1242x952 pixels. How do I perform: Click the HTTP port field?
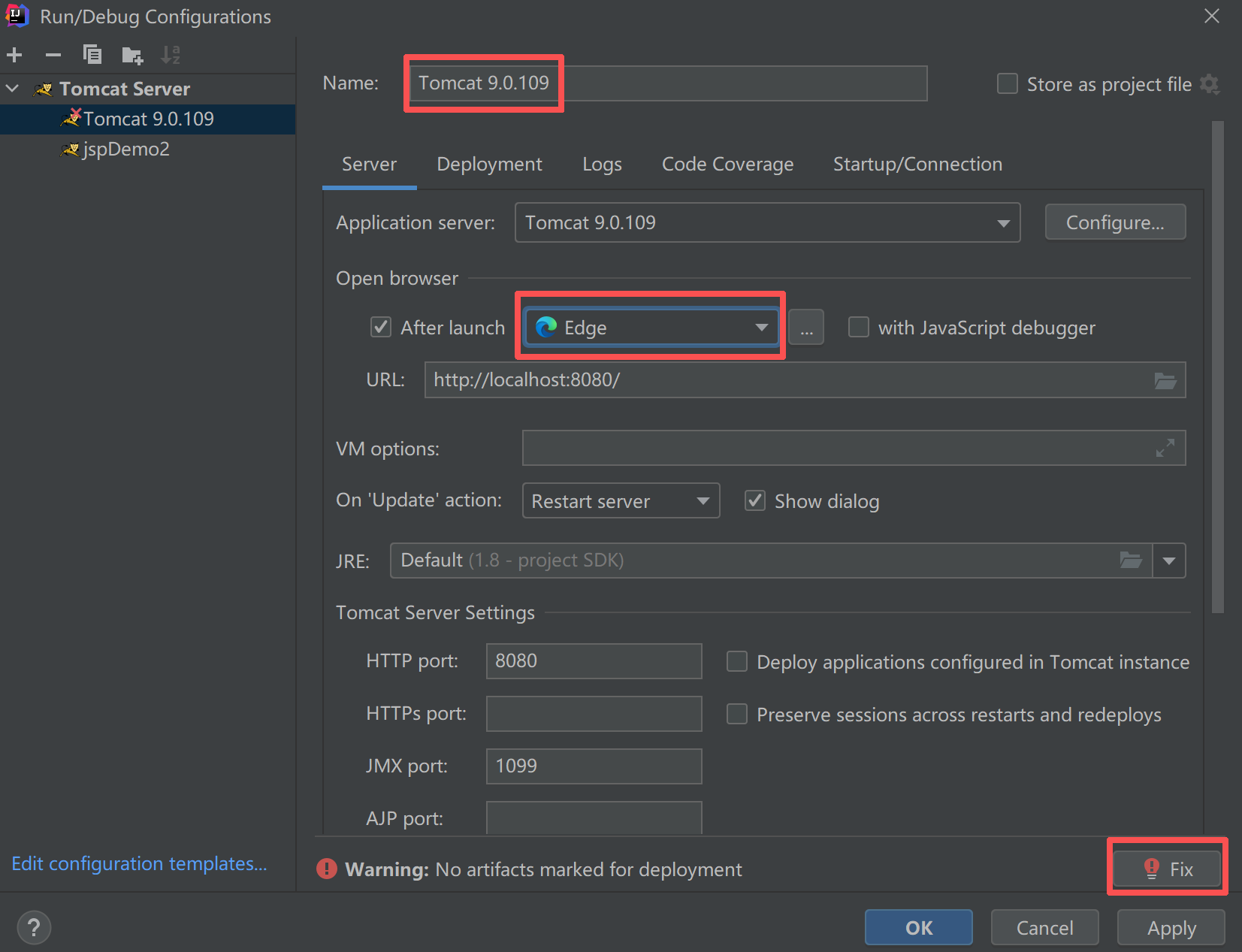coord(594,660)
